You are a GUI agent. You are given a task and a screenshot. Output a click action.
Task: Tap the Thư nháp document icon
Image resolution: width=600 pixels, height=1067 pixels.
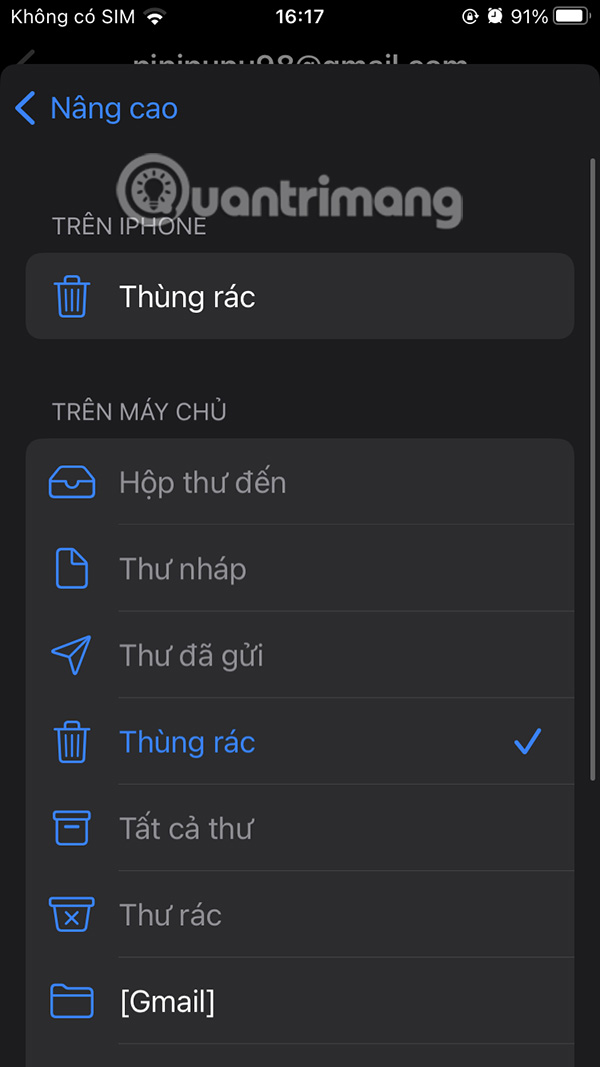(x=71, y=569)
